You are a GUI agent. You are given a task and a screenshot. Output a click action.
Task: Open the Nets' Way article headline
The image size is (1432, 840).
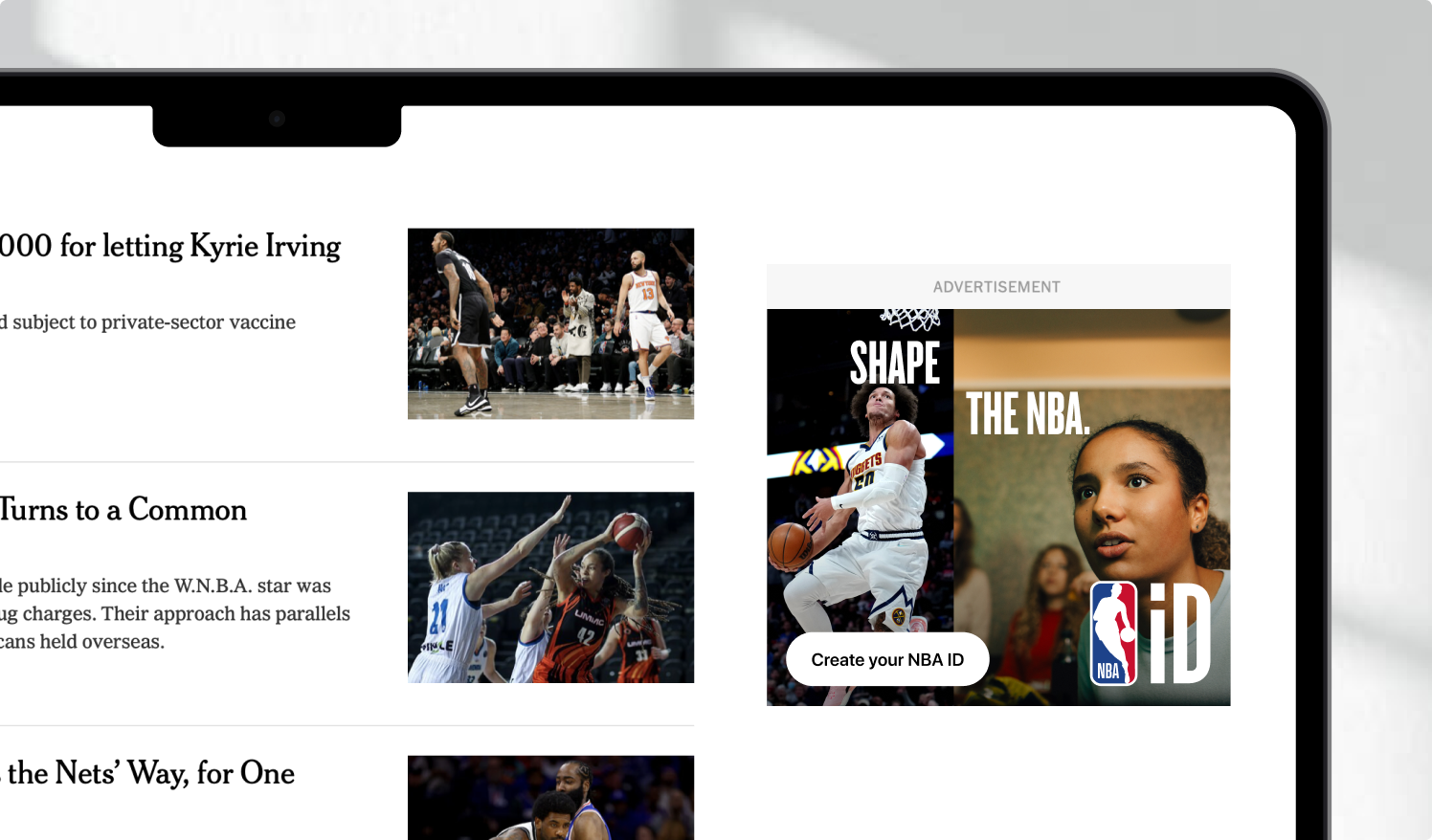pos(147,773)
